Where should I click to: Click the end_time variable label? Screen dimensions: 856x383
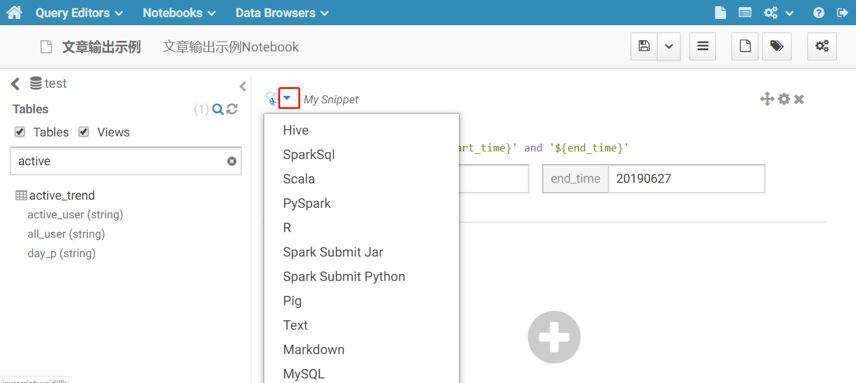(575, 178)
